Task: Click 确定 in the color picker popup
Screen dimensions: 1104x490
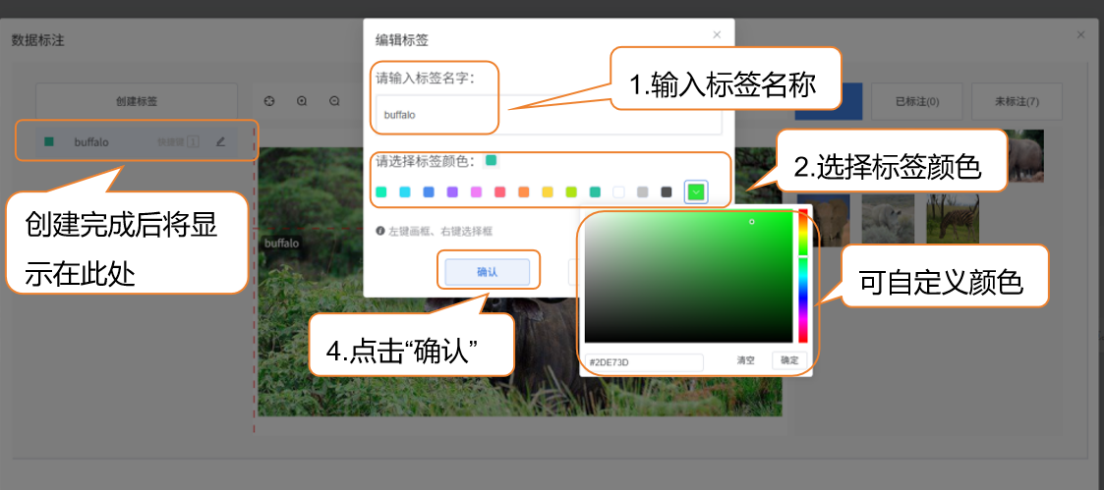Action: point(789,360)
